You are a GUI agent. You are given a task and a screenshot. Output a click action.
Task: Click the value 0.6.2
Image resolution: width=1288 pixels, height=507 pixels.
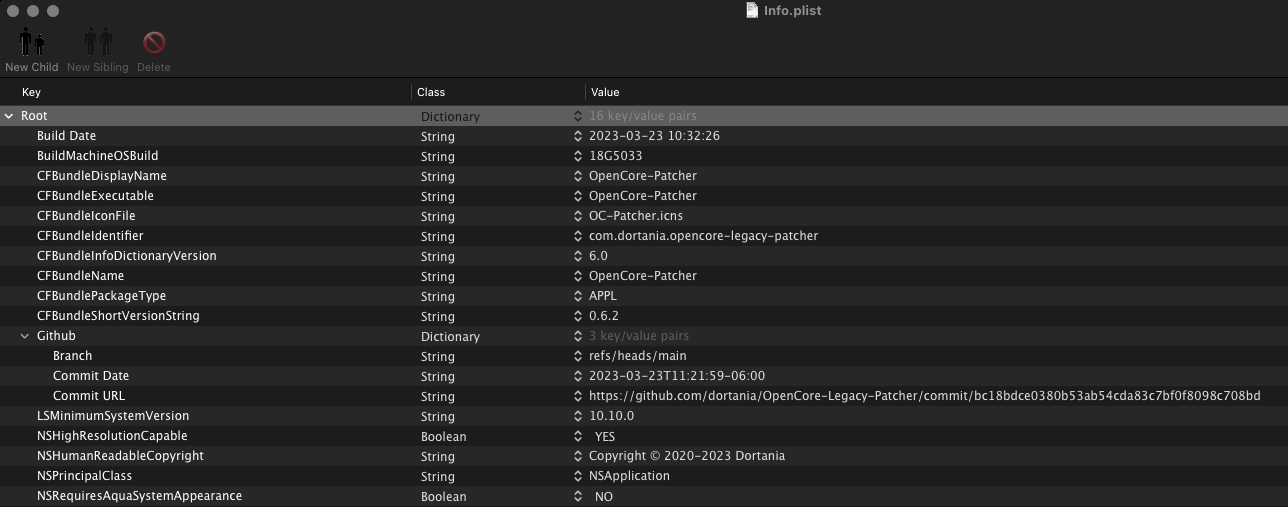(x=603, y=316)
